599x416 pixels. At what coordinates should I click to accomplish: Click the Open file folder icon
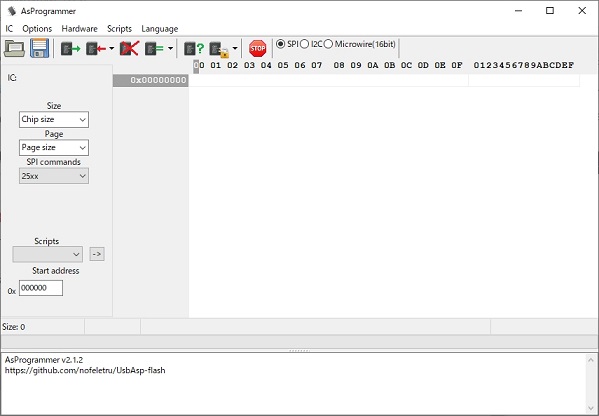click(x=15, y=49)
